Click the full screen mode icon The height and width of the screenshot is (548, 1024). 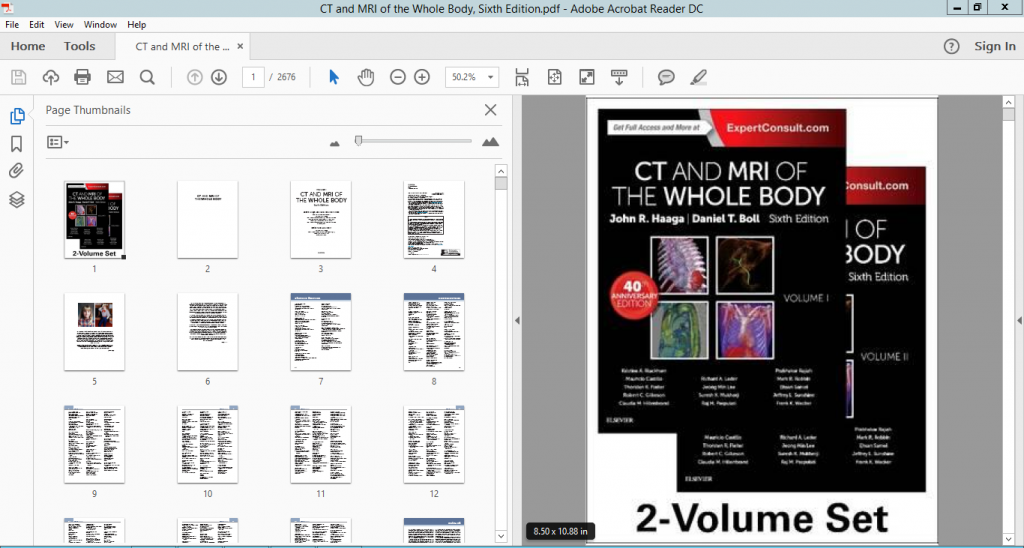click(x=586, y=77)
